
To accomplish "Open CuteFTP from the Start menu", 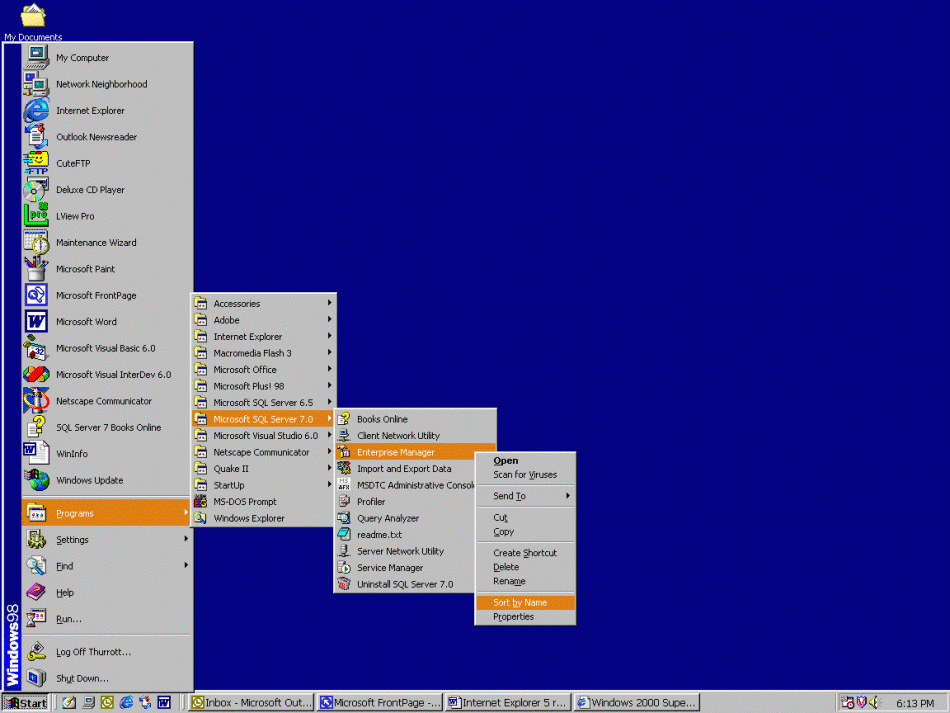I will click(x=73, y=163).
